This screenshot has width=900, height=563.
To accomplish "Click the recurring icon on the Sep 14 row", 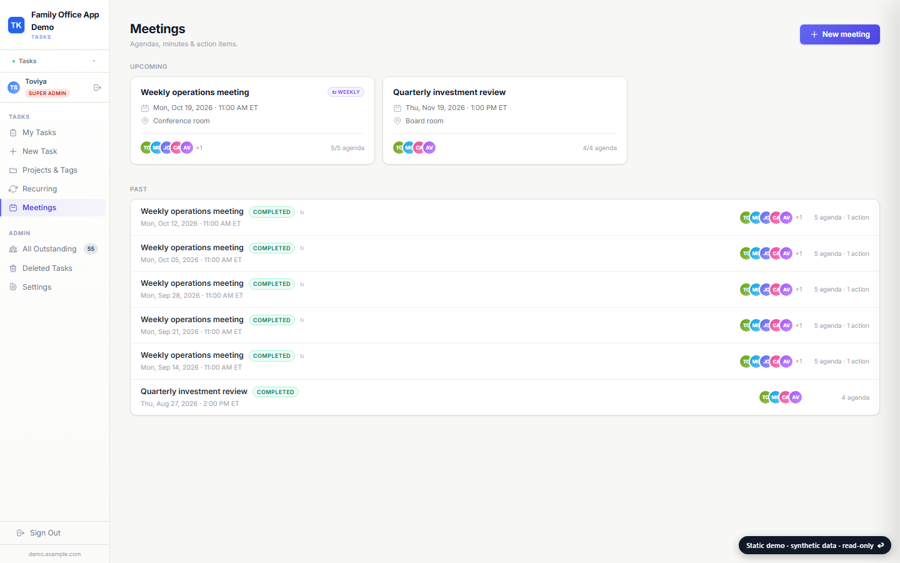I will 302,356.
